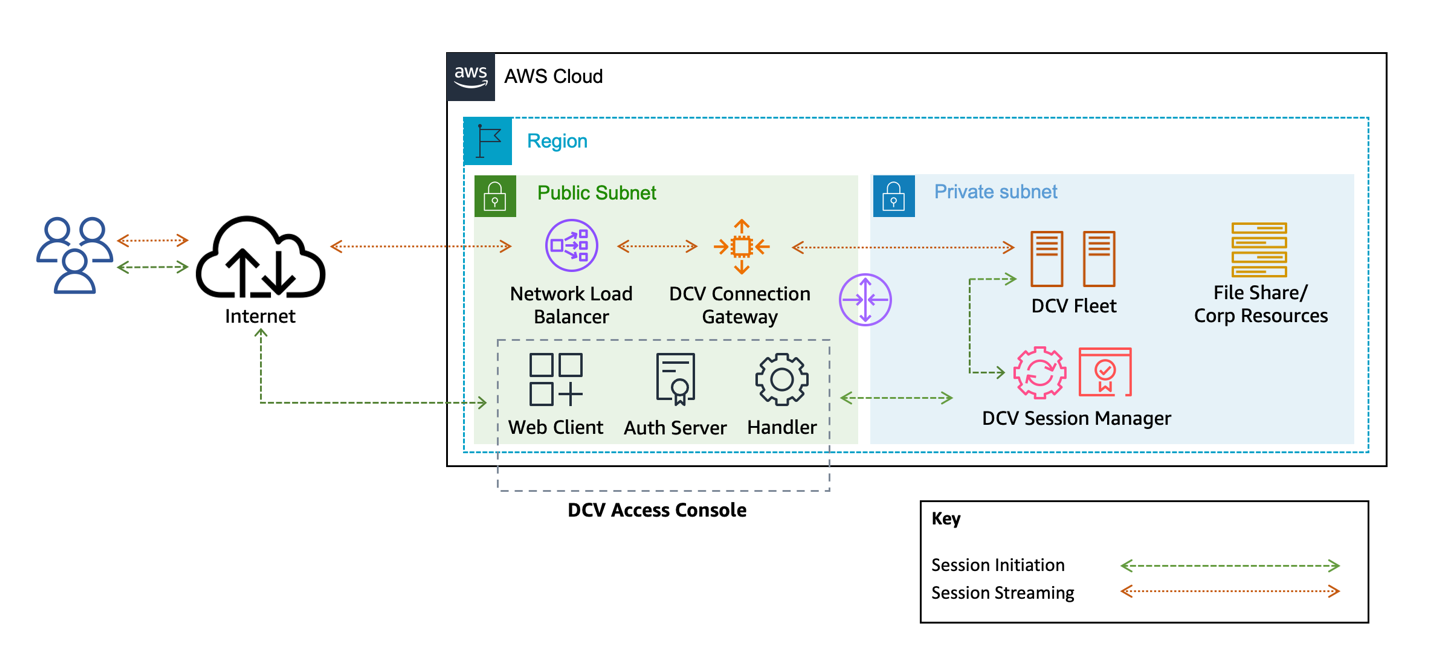Select the DCV Fleet server icons
Screen dimensions: 1430x669
point(1075,257)
